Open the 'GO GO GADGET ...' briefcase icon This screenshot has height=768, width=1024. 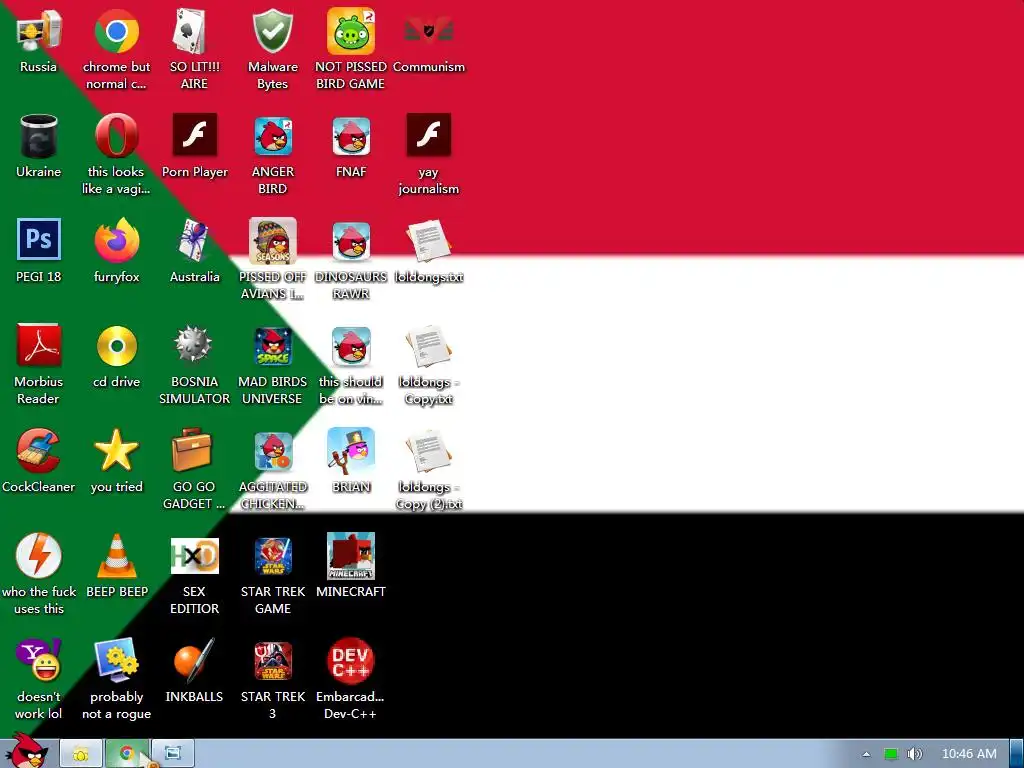(193, 450)
